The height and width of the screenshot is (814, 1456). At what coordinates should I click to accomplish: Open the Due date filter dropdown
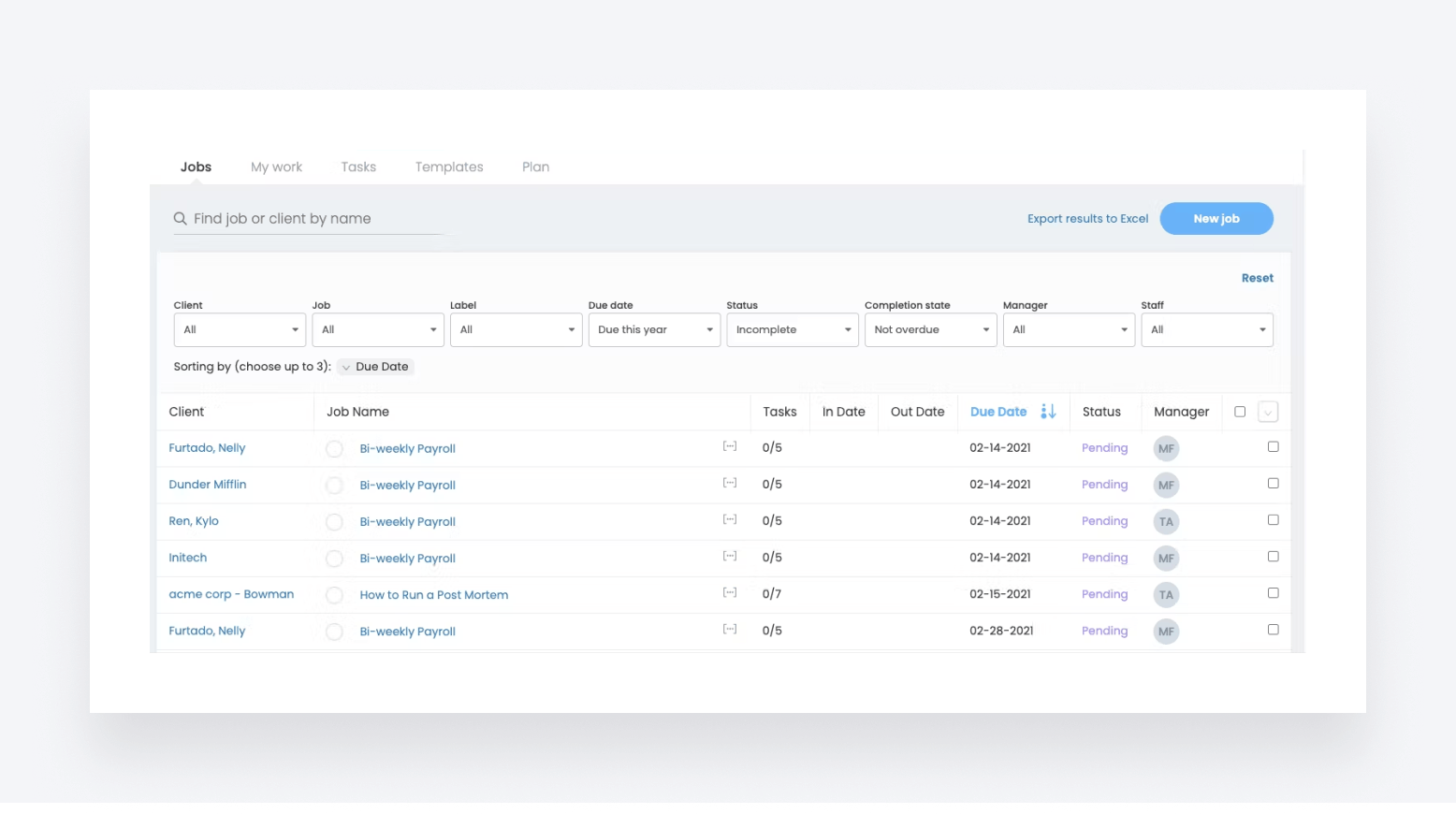point(654,330)
